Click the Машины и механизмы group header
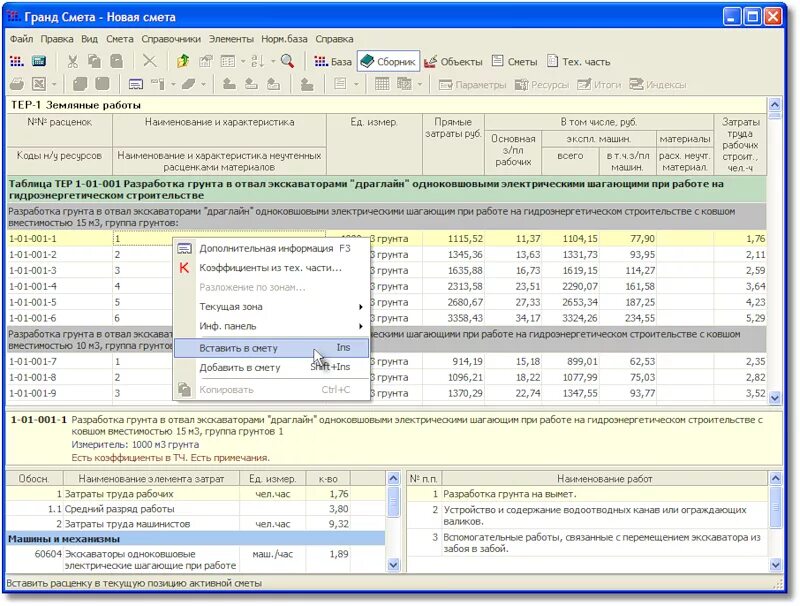Viewport: 800px width, 606px height. [x=196, y=539]
